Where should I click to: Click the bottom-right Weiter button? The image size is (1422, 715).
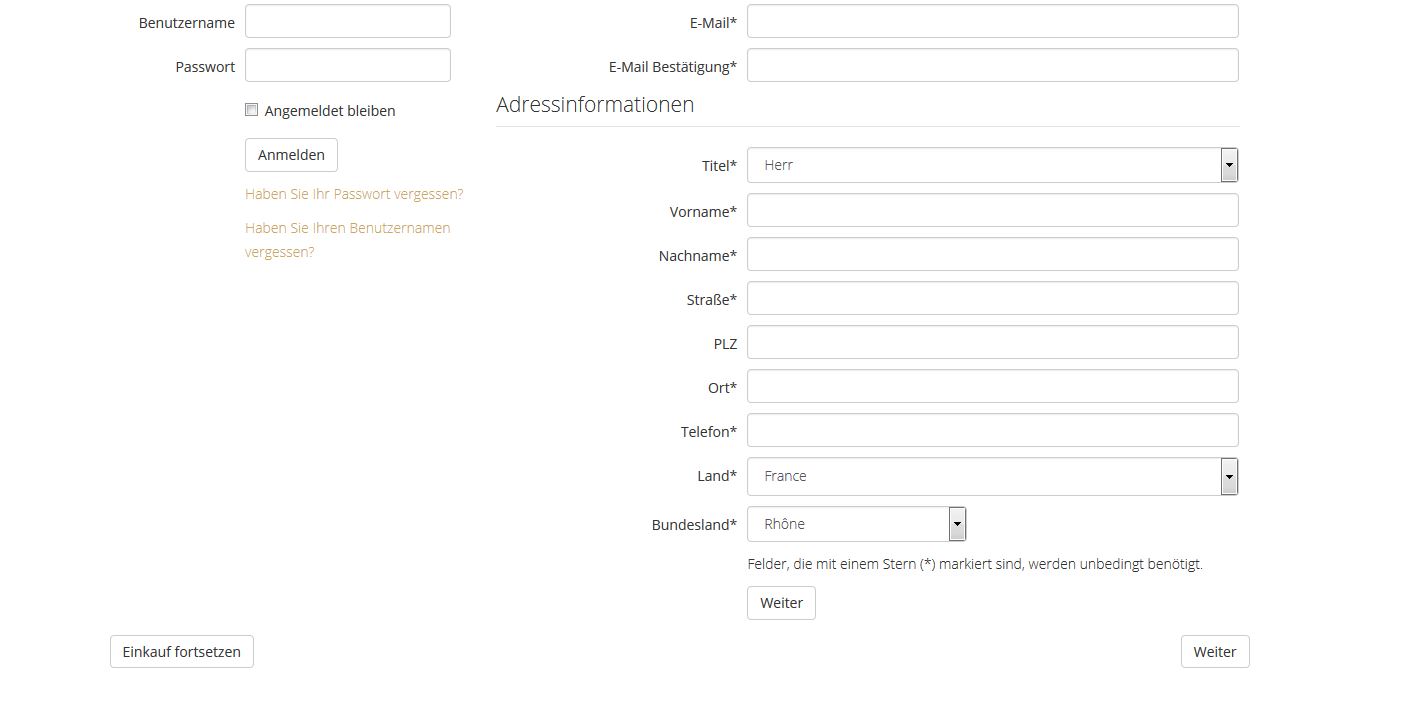(1215, 651)
